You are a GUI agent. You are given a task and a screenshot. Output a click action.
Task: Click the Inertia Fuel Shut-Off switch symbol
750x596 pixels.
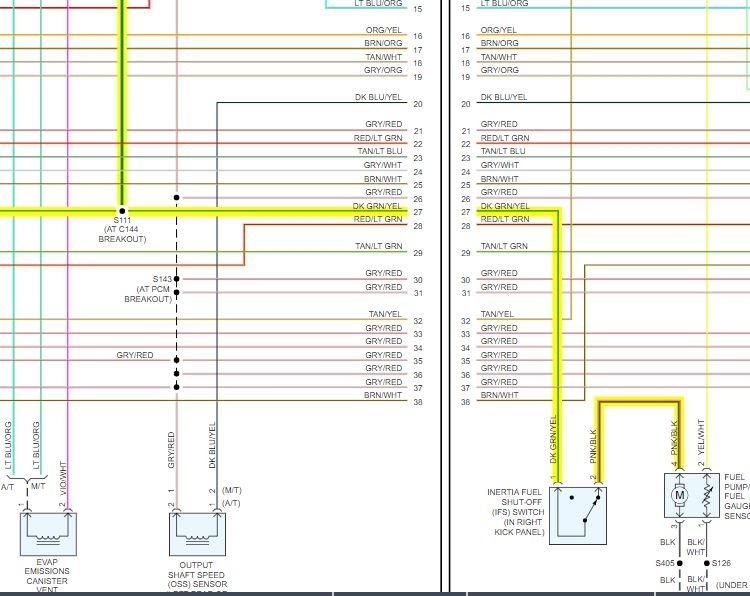click(x=578, y=516)
